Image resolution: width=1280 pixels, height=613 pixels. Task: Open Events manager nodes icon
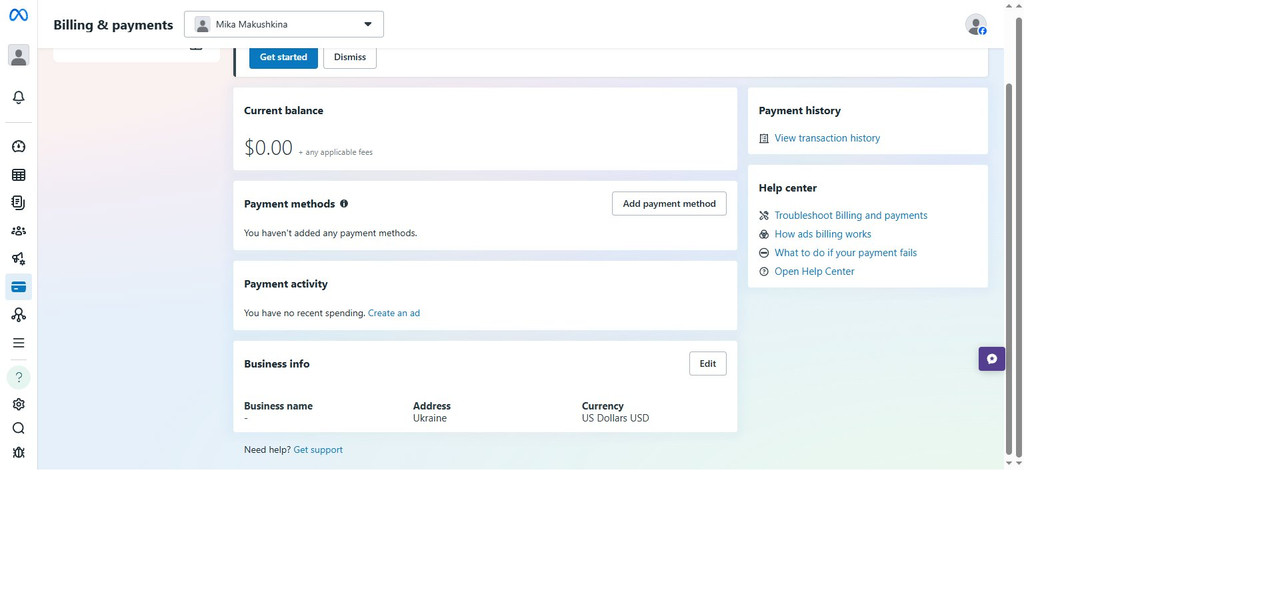[18, 315]
